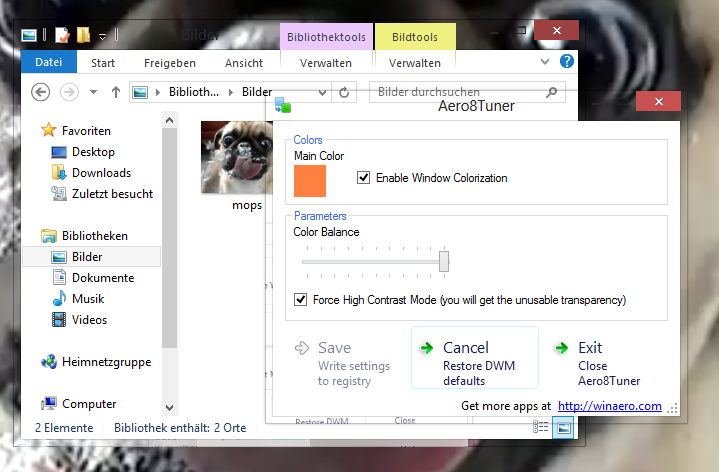
Task: Uncheck Force High Contrast Mode
Action: tap(301, 299)
